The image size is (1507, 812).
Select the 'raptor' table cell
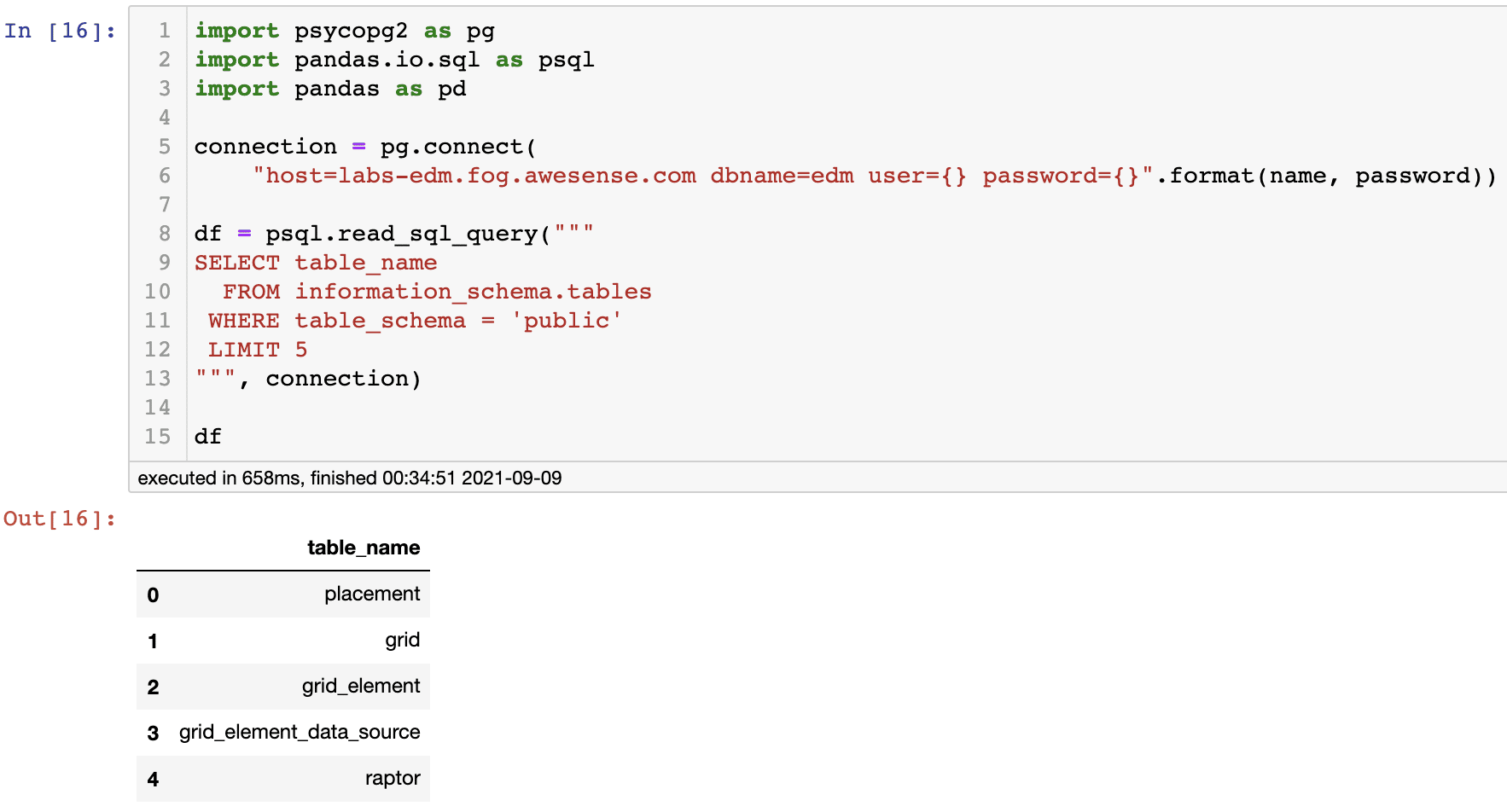point(393,778)
